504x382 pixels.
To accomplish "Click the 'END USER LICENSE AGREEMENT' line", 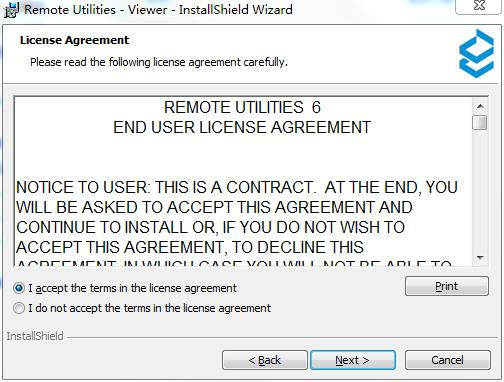I will click(x=242, y=127).
